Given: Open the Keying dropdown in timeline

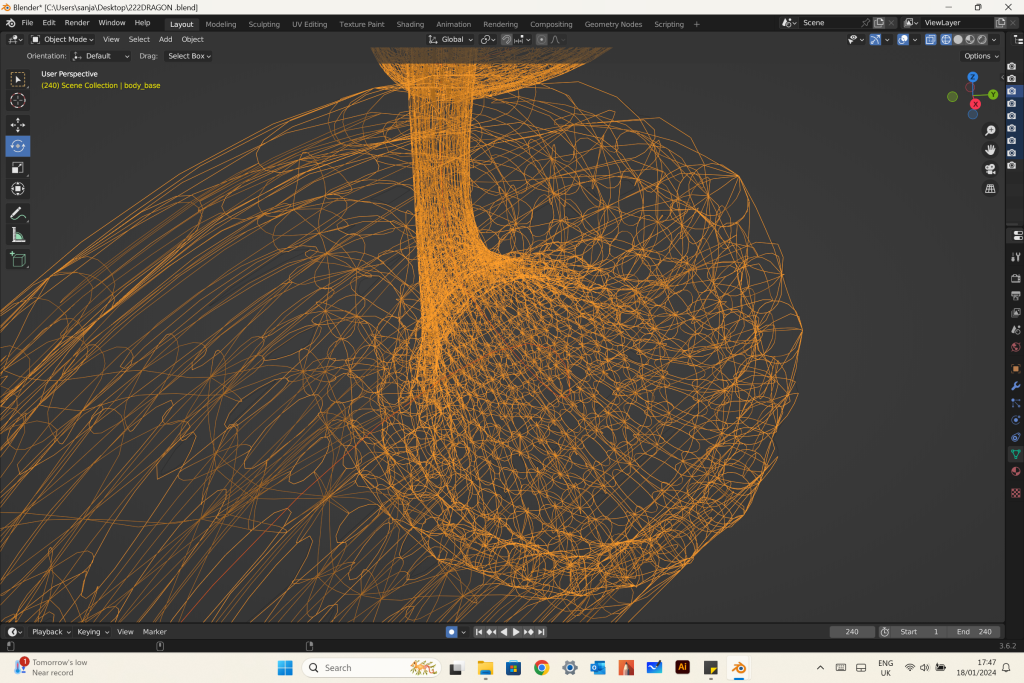Looking at the screenshot, I should (x=93, y=632).
